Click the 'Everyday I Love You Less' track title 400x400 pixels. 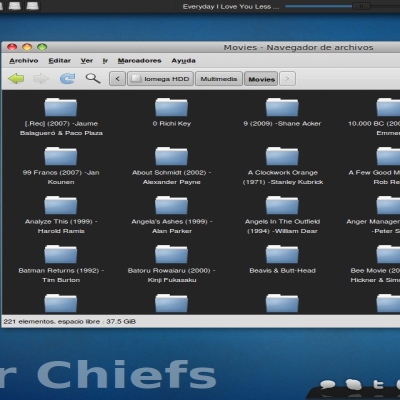coord(231,7)
